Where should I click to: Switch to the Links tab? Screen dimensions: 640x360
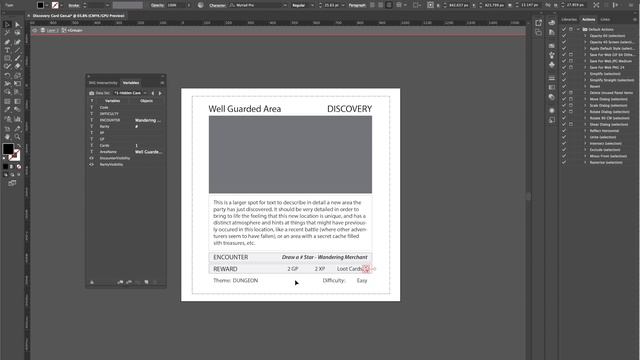(x=605, y=20)
